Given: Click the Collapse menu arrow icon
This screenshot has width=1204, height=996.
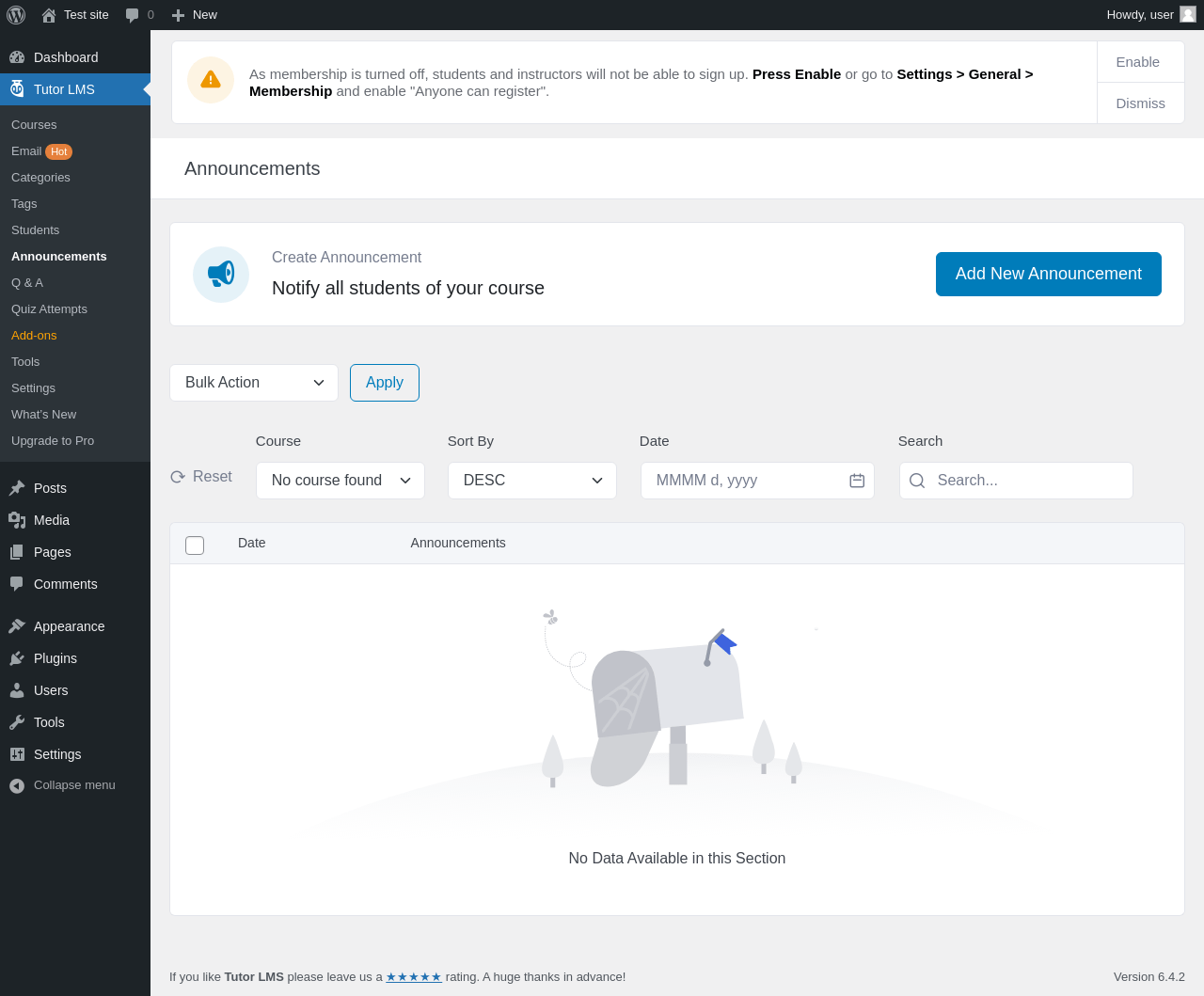Looking at the screenshot, I should [17, 785].
